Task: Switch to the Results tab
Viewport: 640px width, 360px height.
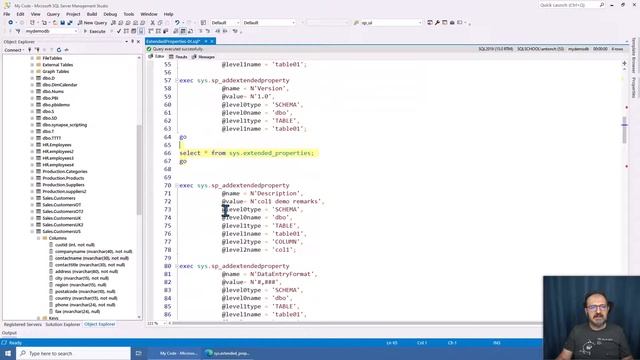Action: (x=178, y=57)
